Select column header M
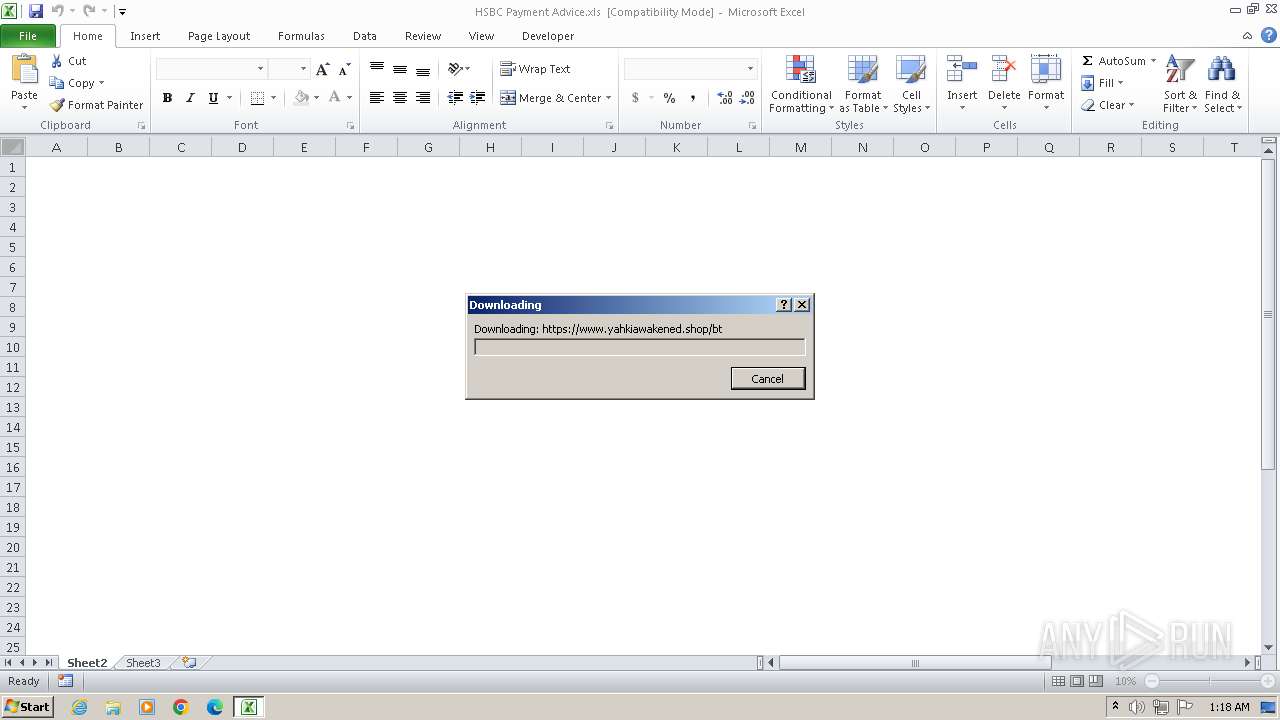Screen dimensions: 1280x720 801,147
